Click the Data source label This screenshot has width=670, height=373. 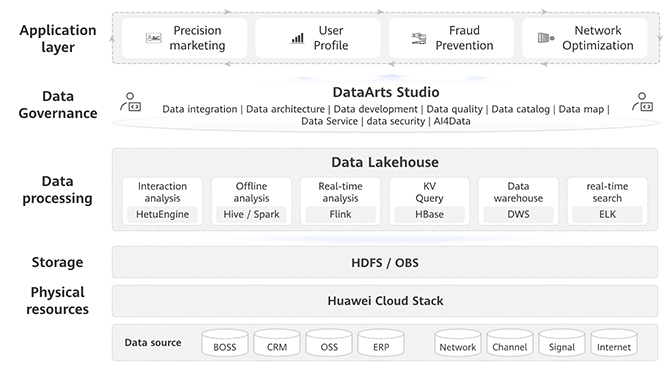coord(153,343)
